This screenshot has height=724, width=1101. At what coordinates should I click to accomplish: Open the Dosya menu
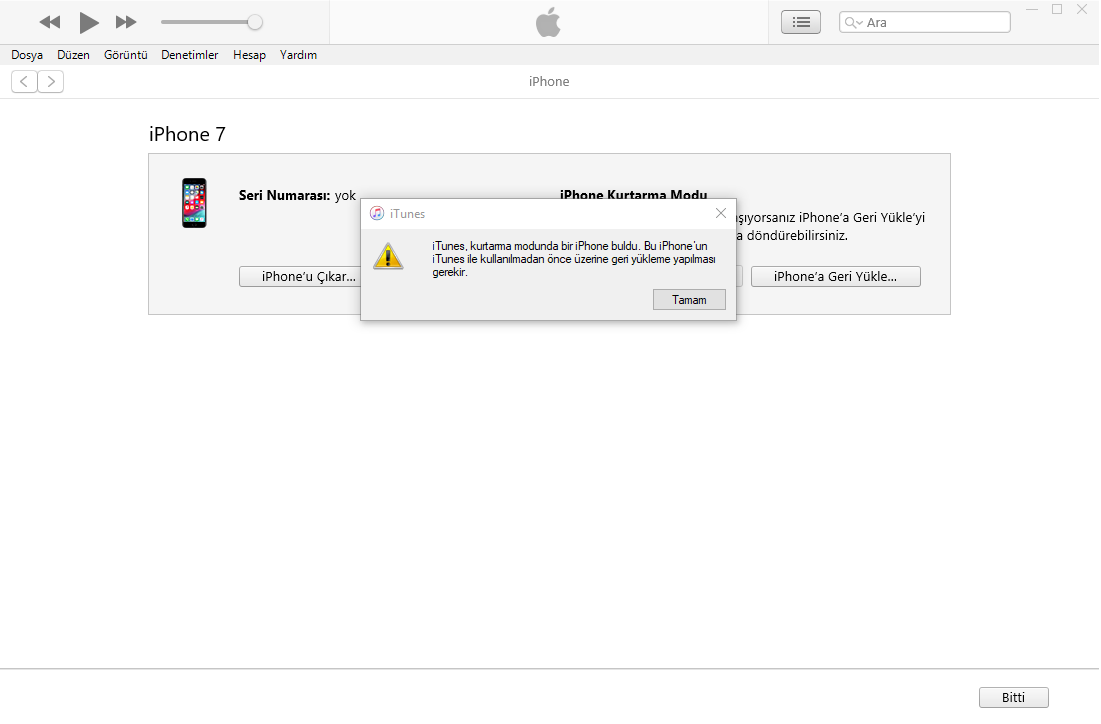[x=27, y=55]
